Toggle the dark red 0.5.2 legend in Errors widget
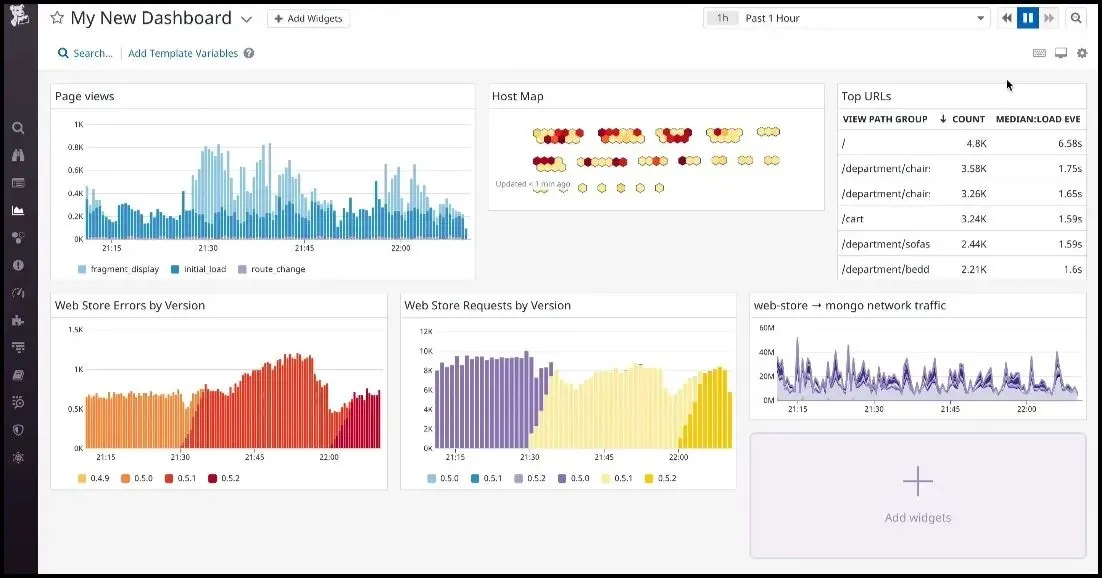The width and height of the screenshot is (1102, 578). pos(224,478)
